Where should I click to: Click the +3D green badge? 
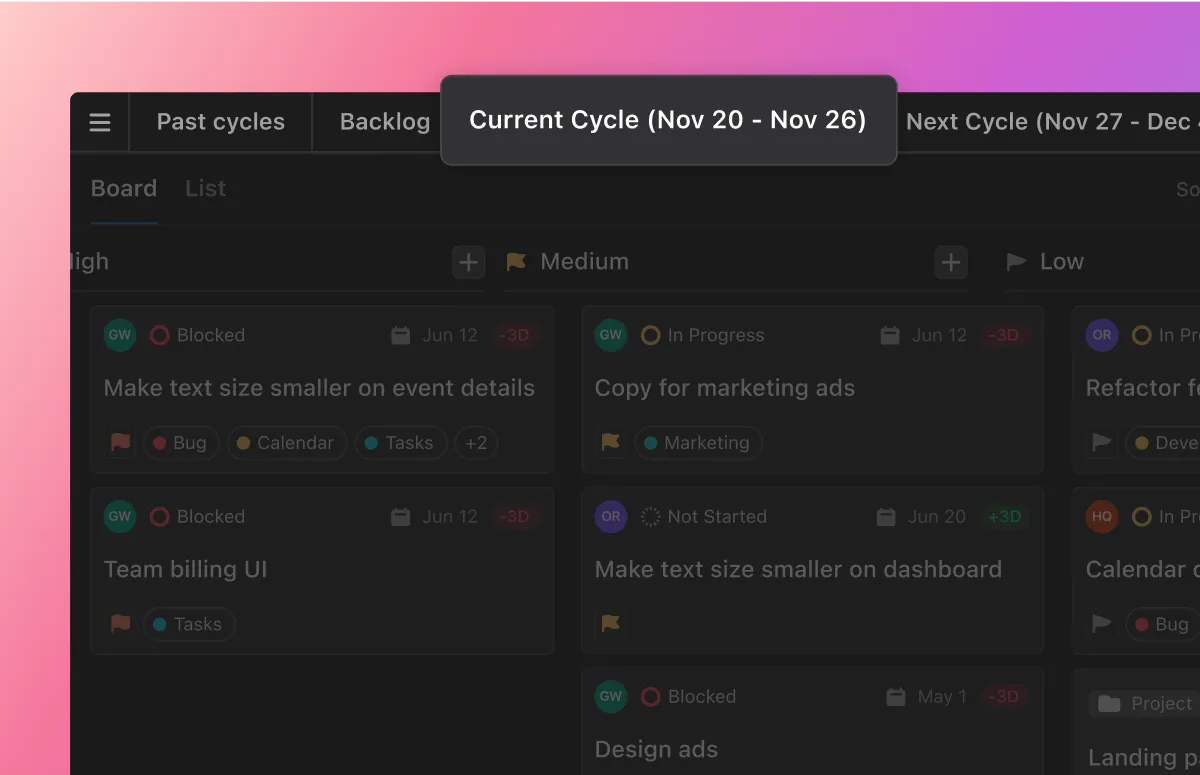1005,516
